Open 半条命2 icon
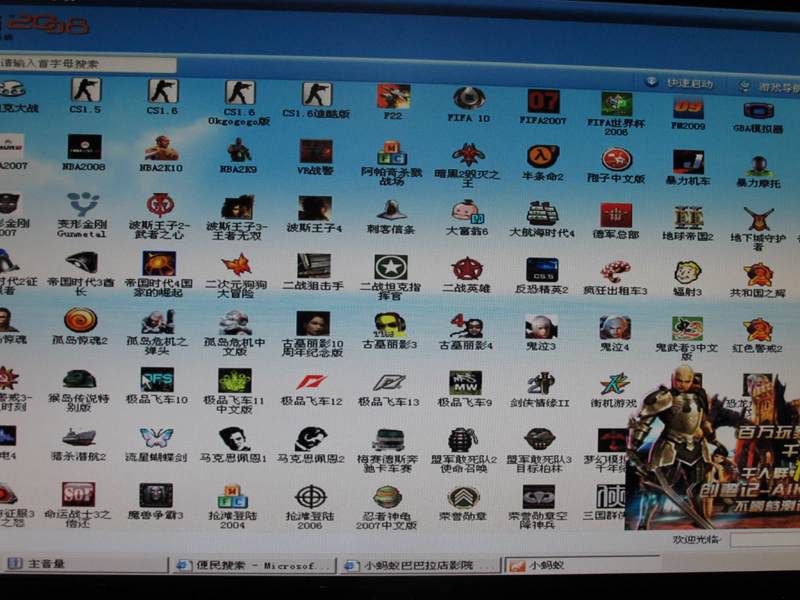Screen dimensions: 800x600 coord(543,157)
